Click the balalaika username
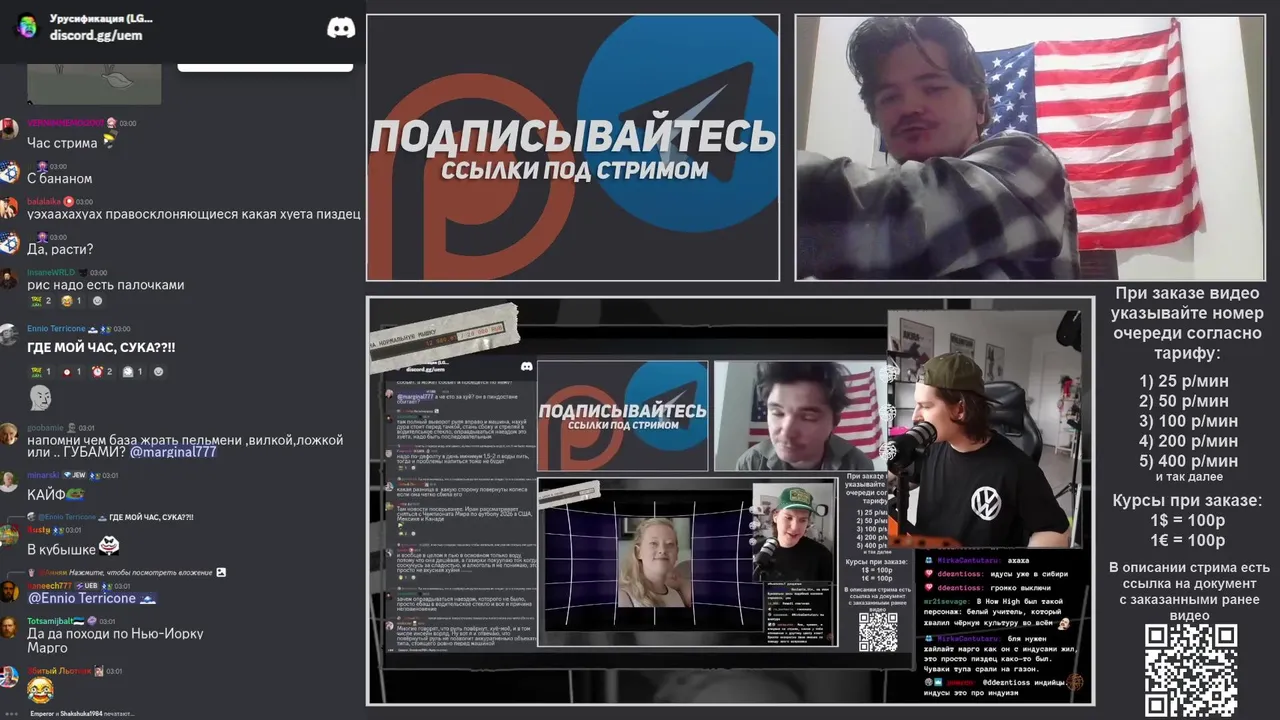 (44, 201)
